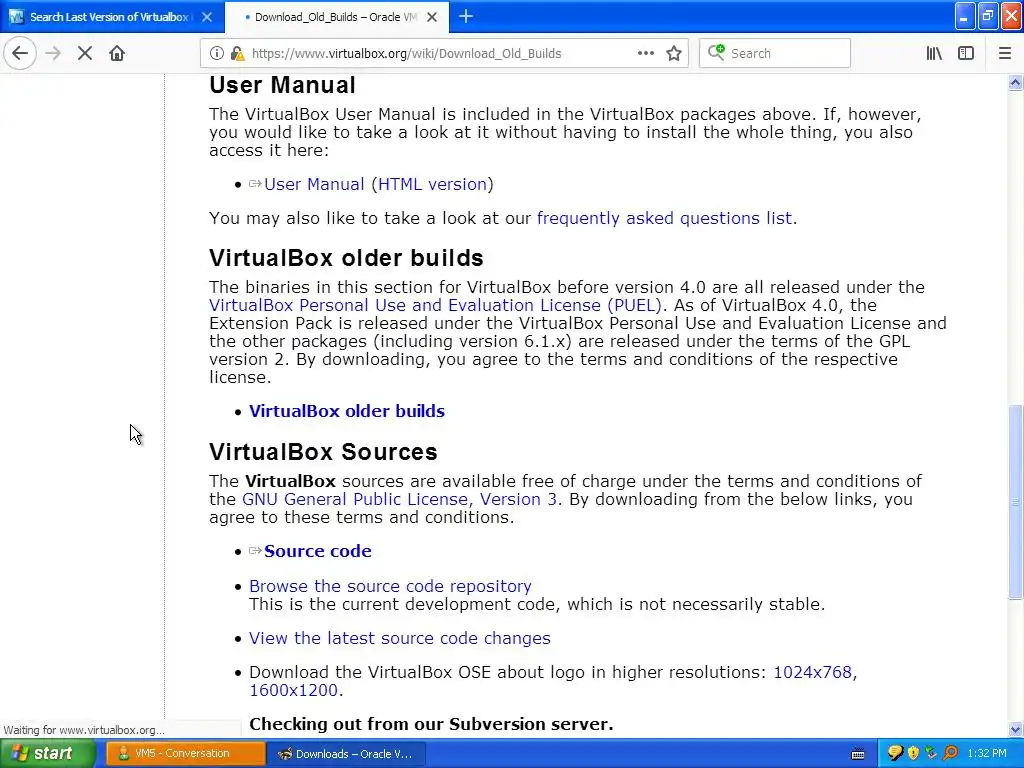Click the Search box in toolbar
The width and height of the screenshot is (1024, 768).
(x=775, y=54)
